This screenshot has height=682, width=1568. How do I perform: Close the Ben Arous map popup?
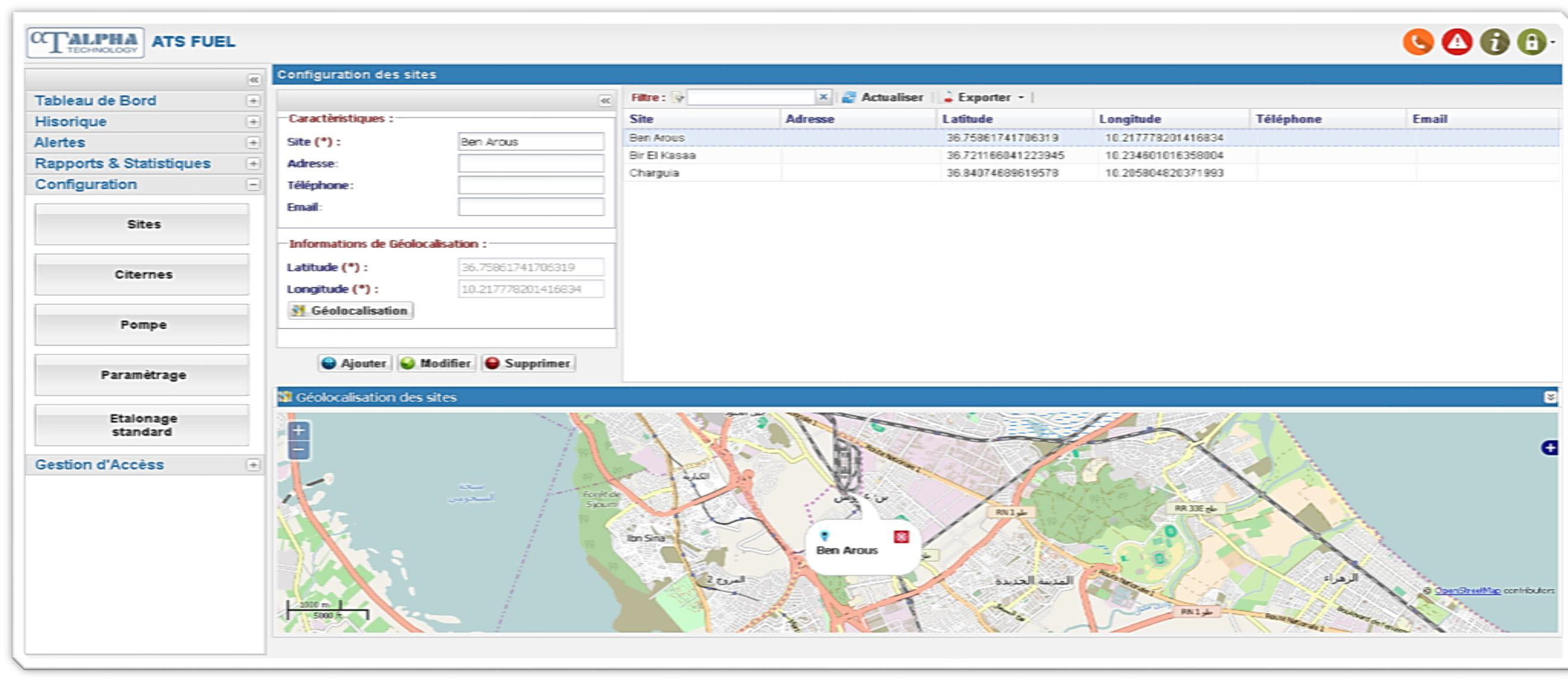point(901,537)
